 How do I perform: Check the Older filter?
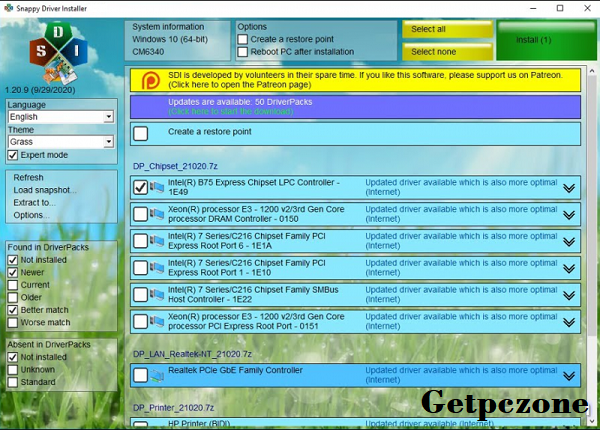[x=13, y=297]
